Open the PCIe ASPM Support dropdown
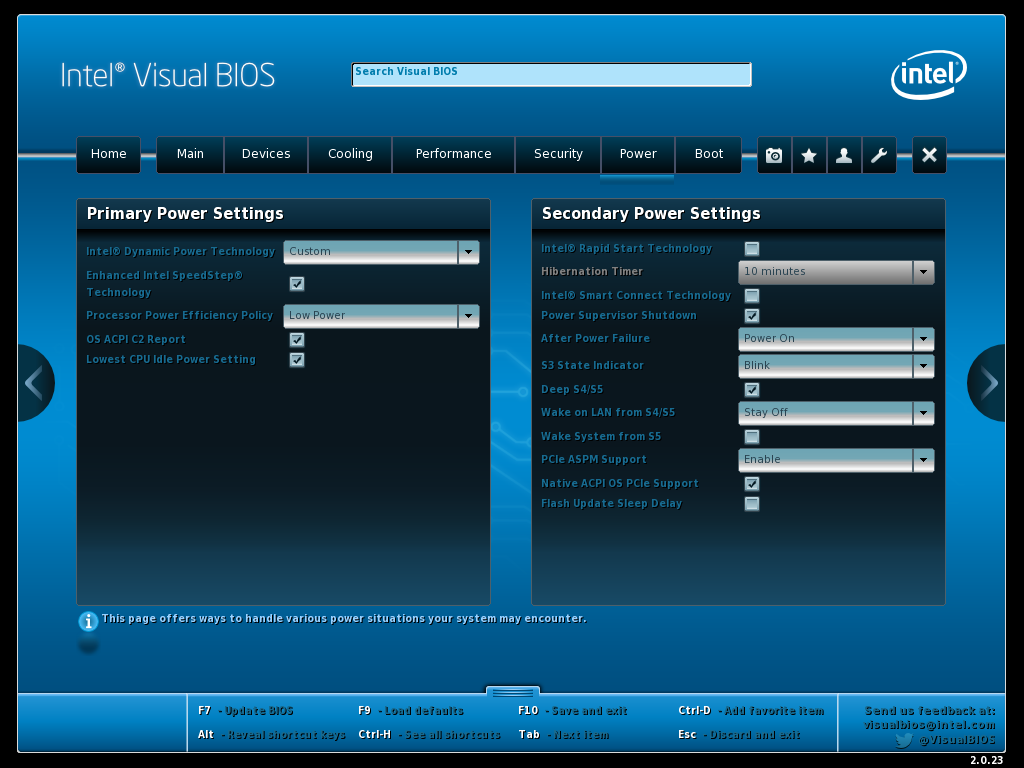1024x768 pixels. (836, 460)
